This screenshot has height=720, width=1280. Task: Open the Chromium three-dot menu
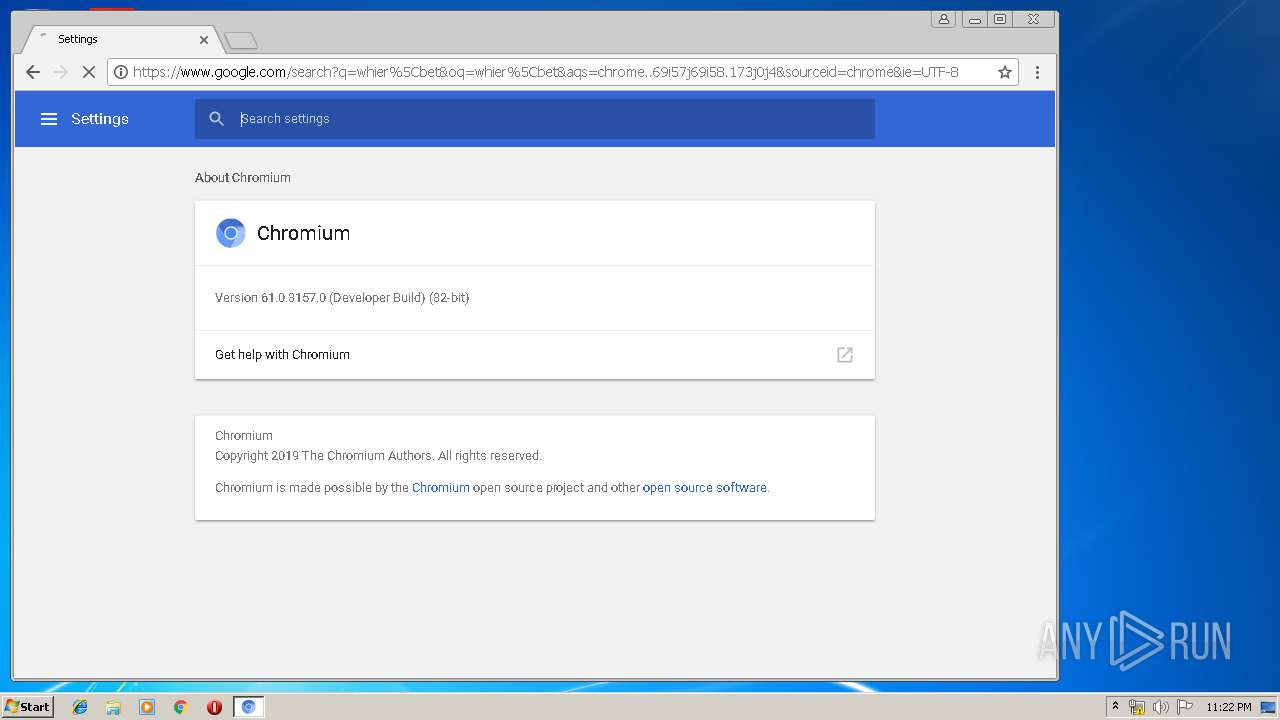[x=1037, y=72]
